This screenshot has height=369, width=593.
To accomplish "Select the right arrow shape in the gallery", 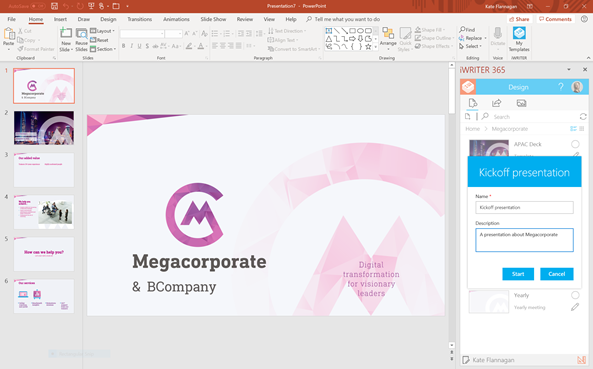I will click(x=352, y=39).
